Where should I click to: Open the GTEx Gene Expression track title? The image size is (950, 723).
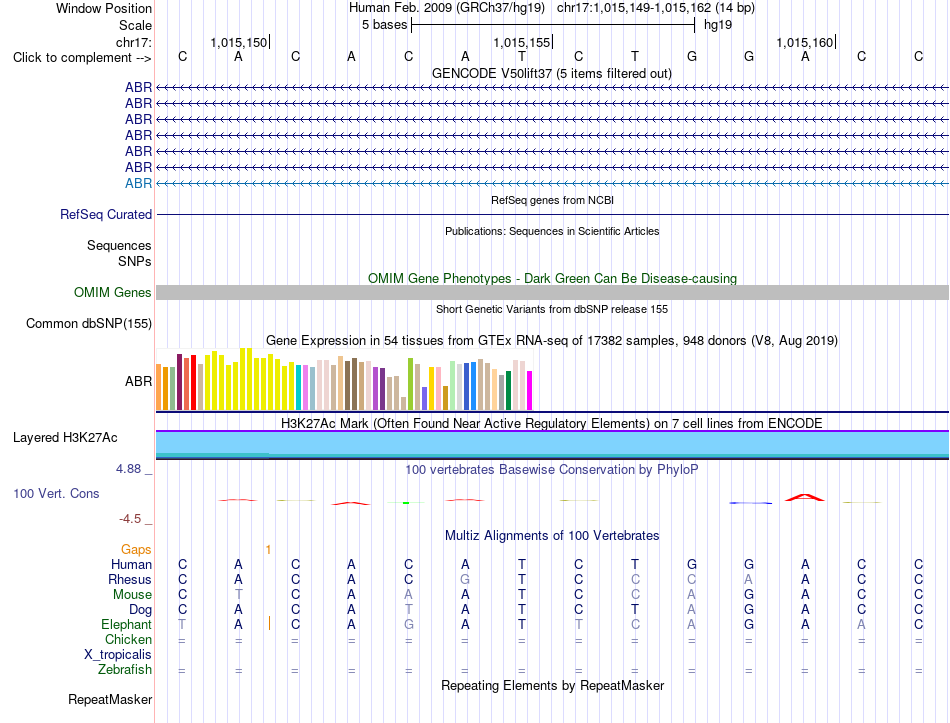point(552,341)
